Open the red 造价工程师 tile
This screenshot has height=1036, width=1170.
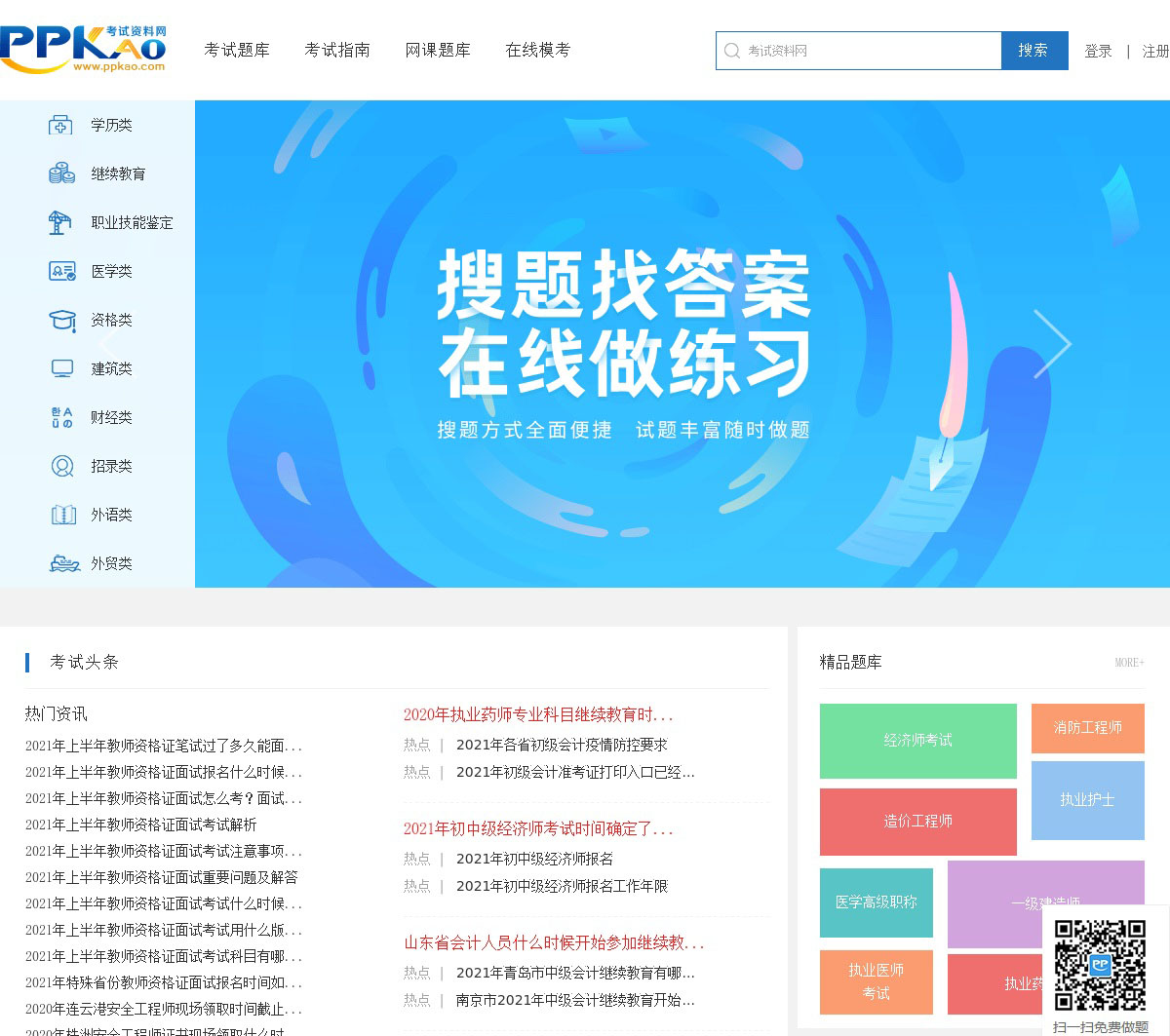click(917, 822)
